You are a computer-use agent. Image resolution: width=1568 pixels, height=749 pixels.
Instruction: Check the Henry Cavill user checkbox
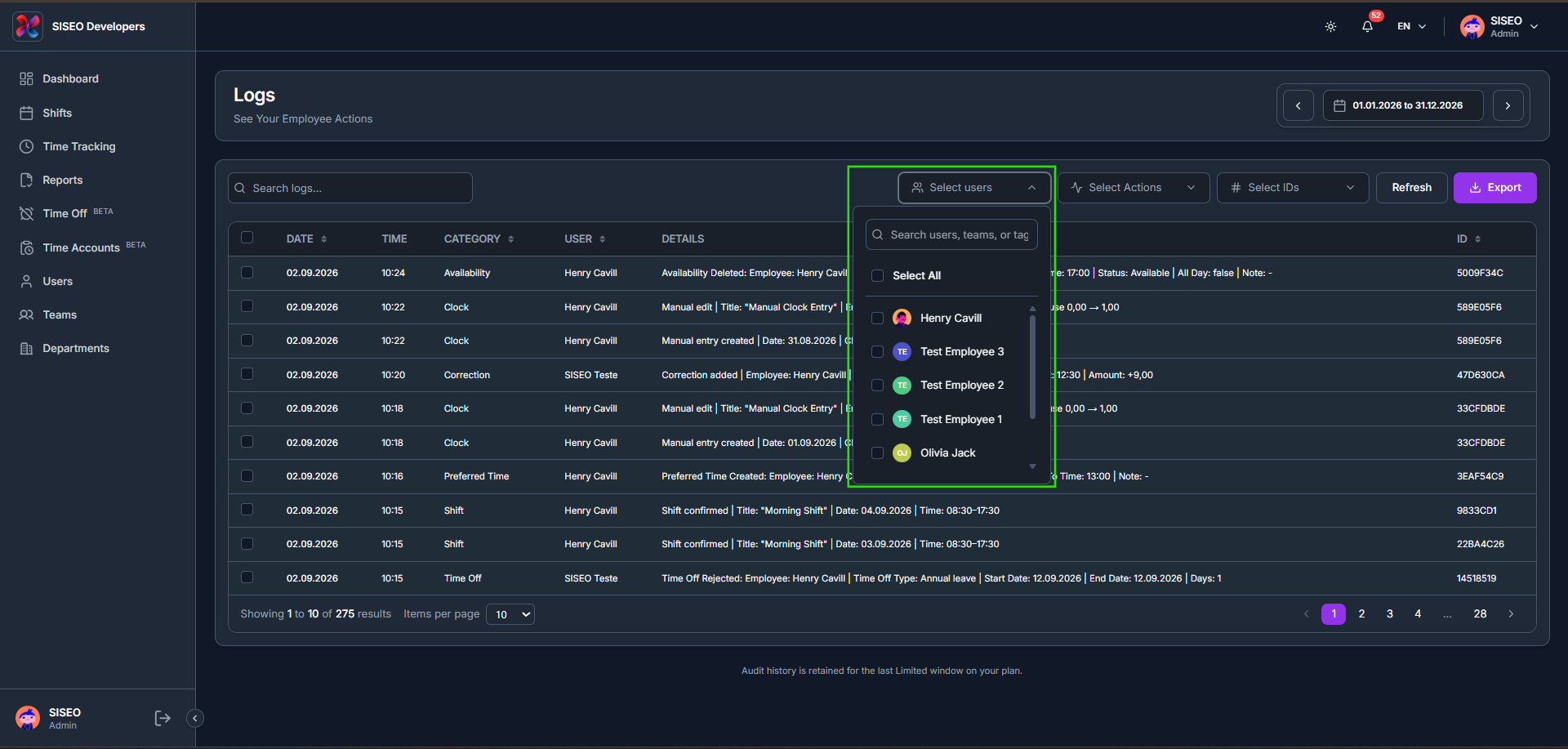coord(878,318)
